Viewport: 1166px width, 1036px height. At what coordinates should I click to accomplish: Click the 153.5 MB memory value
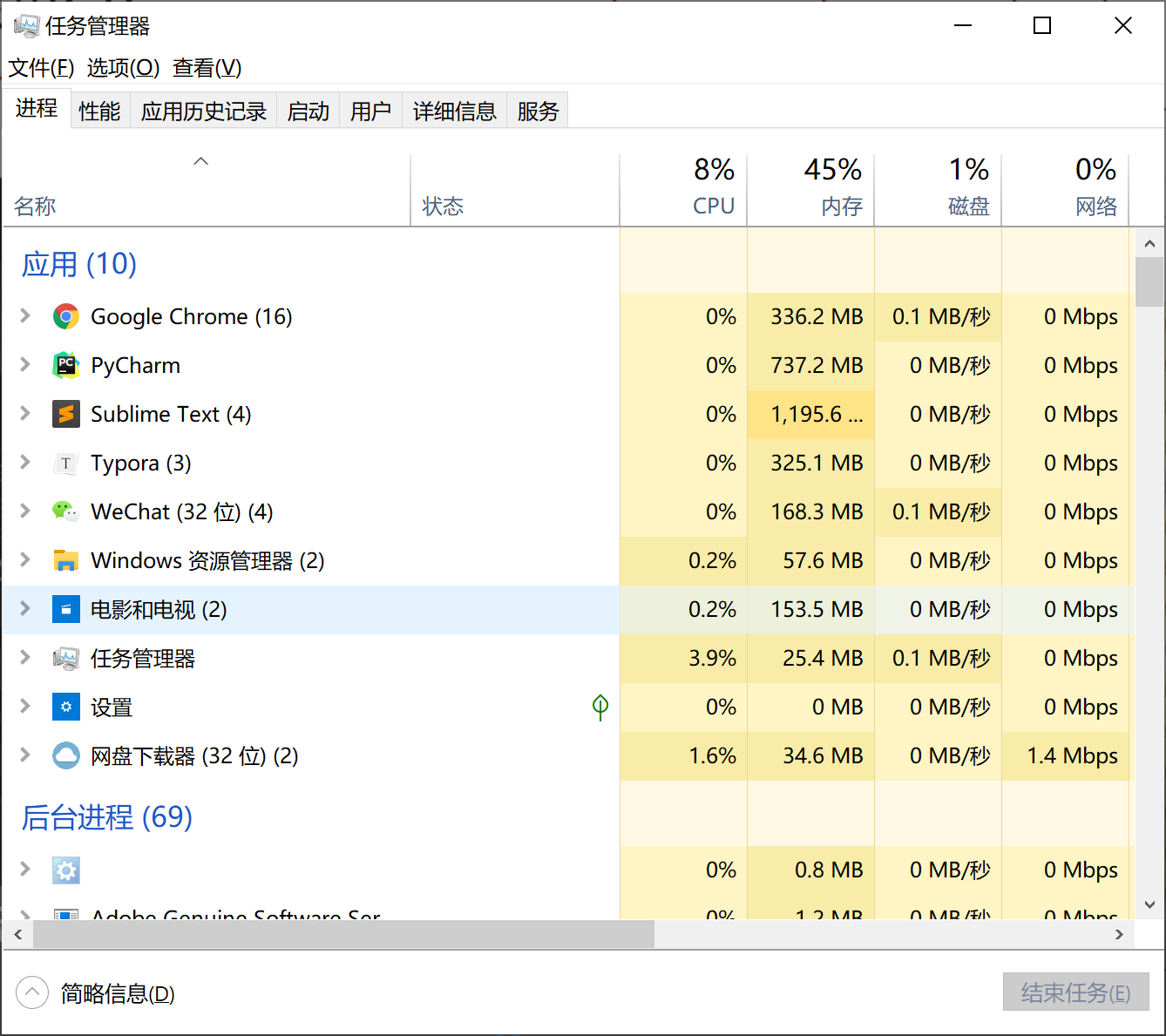[817, 609]
